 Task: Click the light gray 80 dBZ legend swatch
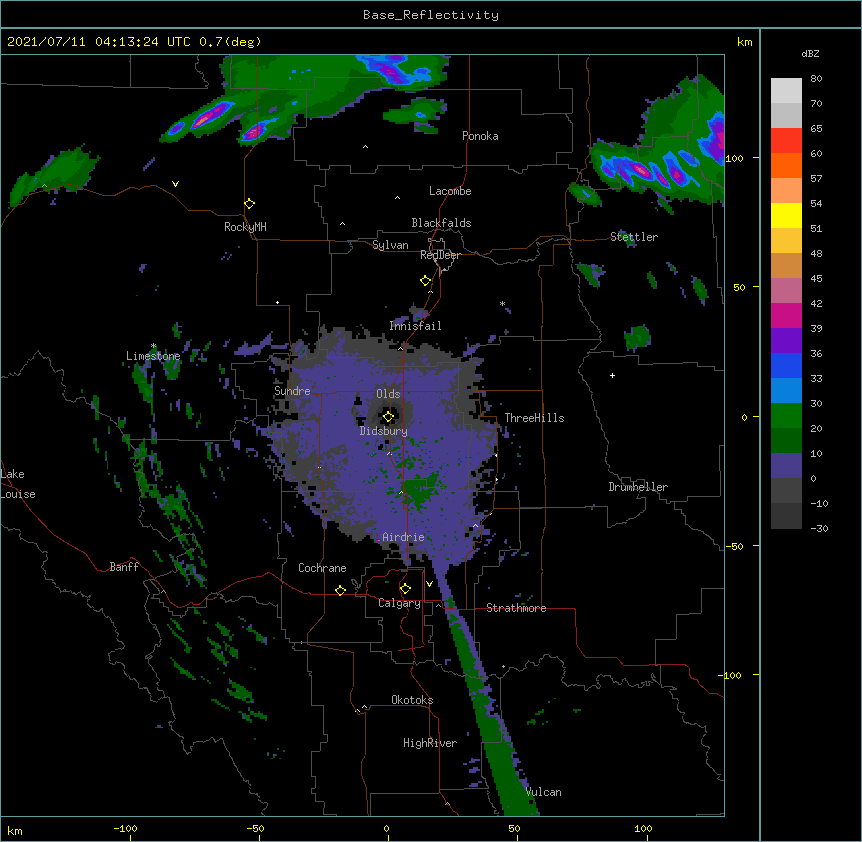pyautogui.click(x=786, y=91)
